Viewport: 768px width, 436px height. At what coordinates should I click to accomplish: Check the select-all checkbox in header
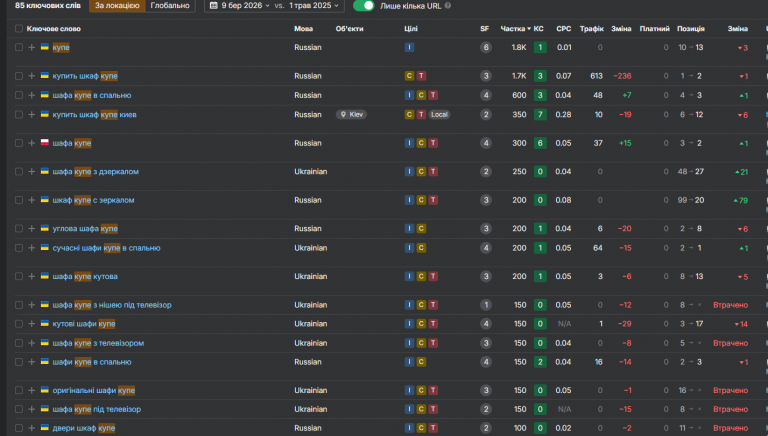(19, 29)
